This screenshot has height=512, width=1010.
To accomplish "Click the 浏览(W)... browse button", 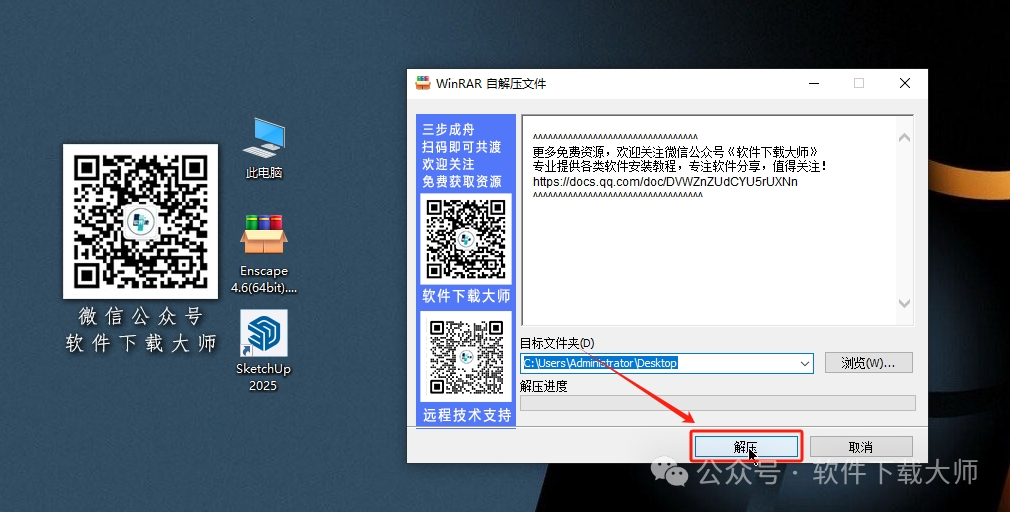I will [868, 363].
